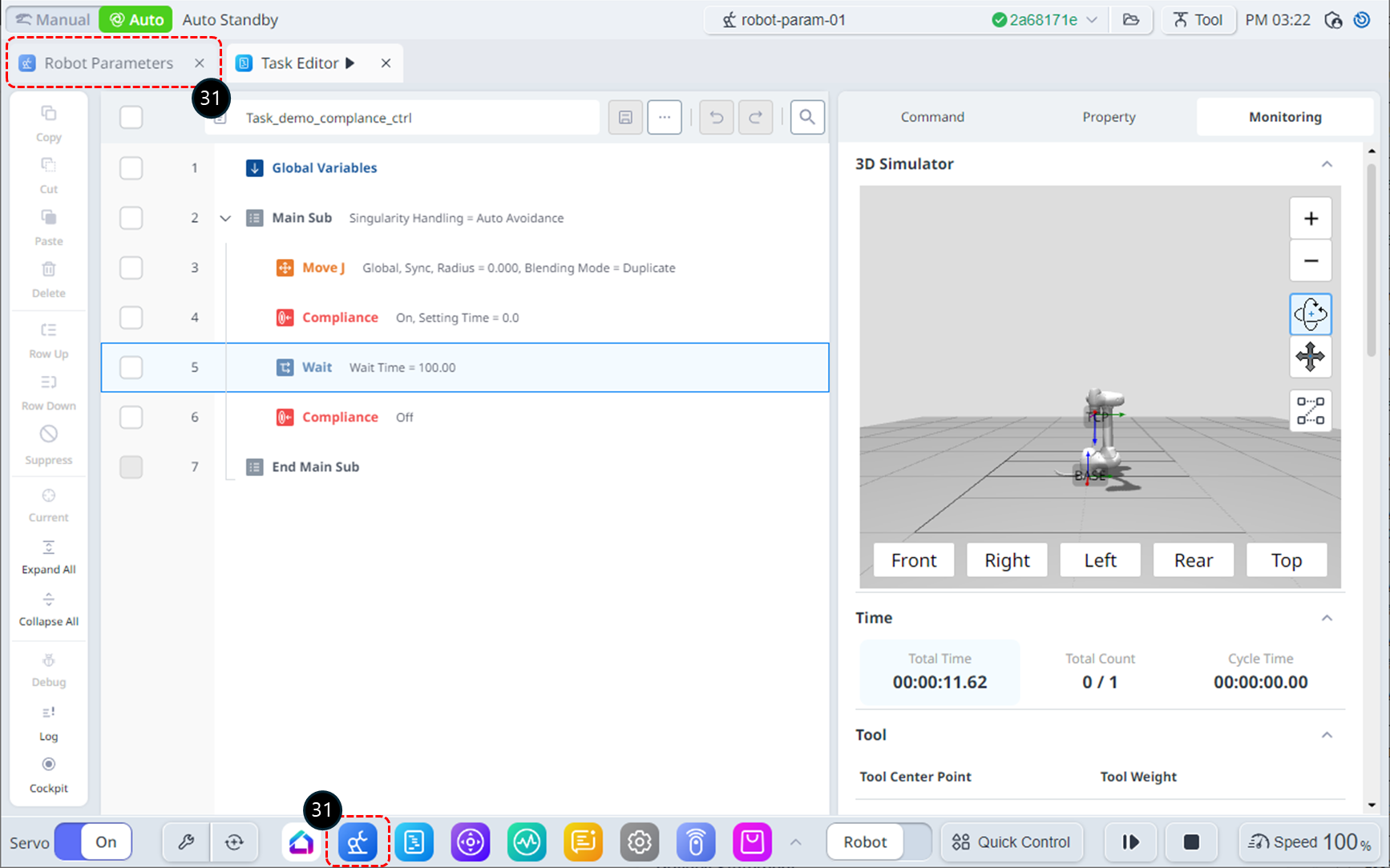This screenshot has width=1390, height=868.
Task: Collapse the 3D Simulator section
Action: coord(1327,164)
